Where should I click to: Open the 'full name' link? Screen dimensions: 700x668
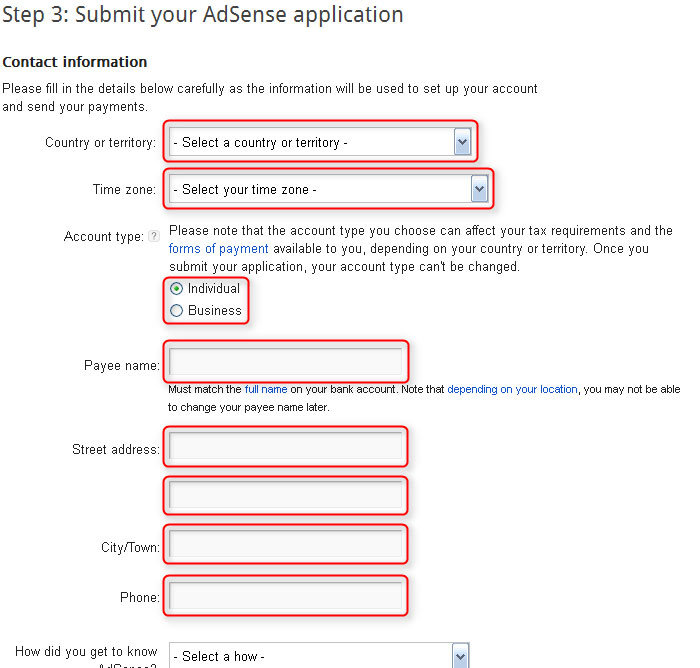pos(266,389)
